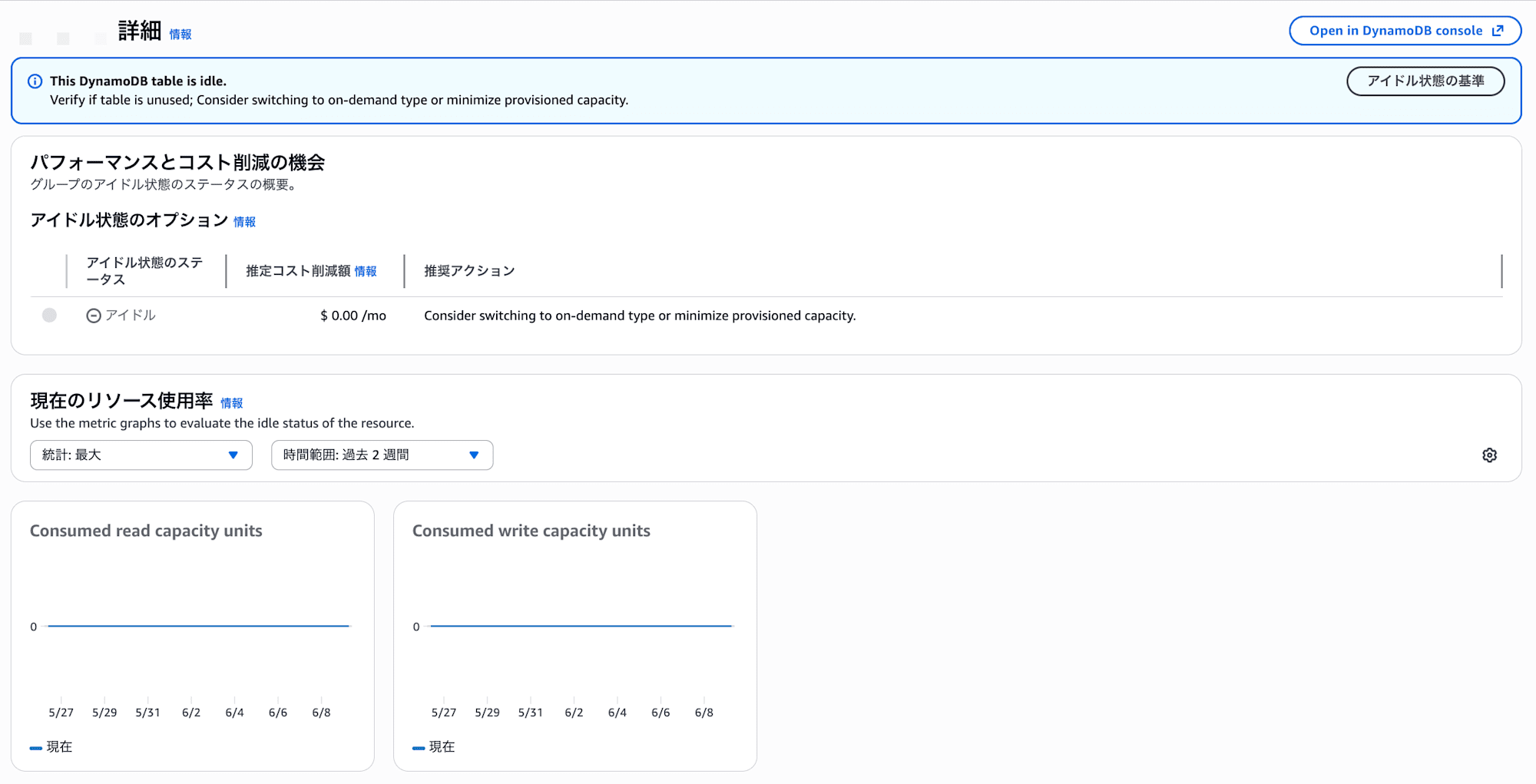Click the 推定コスト削減額 column header
1536x784 pixels.
click(x=298, y=271)
